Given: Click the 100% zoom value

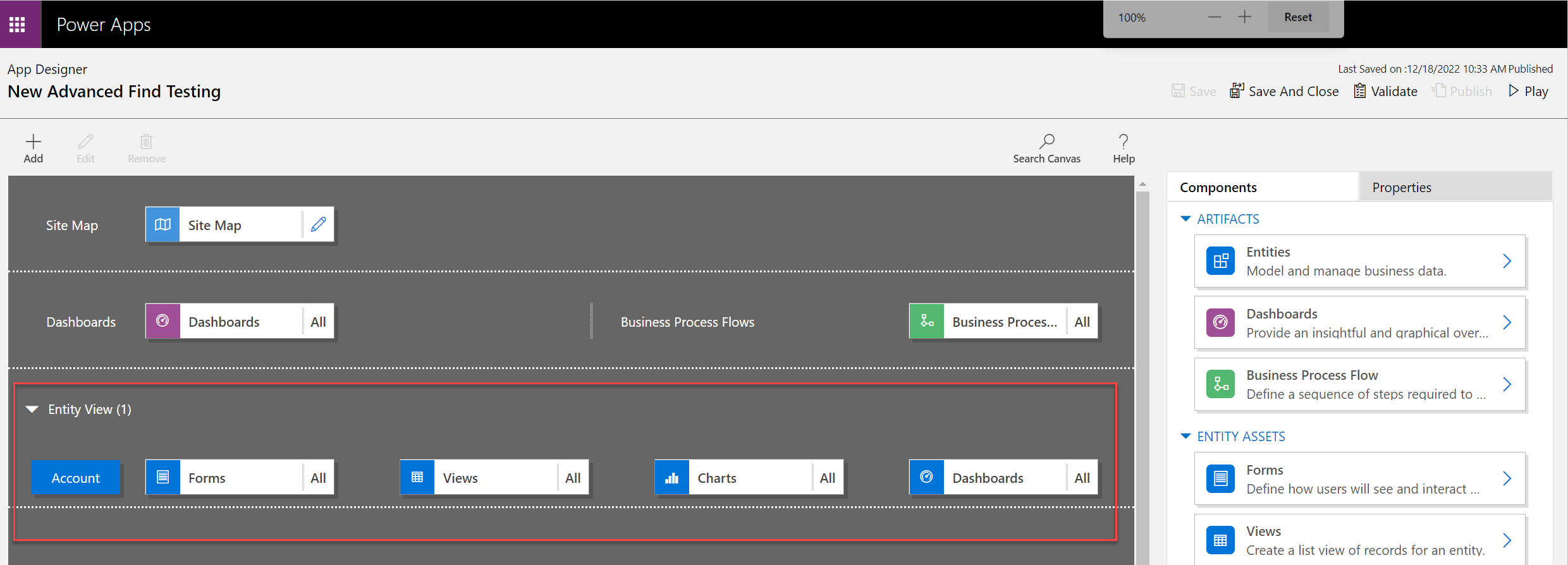Looking at the screenshot, I should coord(1132,18).
